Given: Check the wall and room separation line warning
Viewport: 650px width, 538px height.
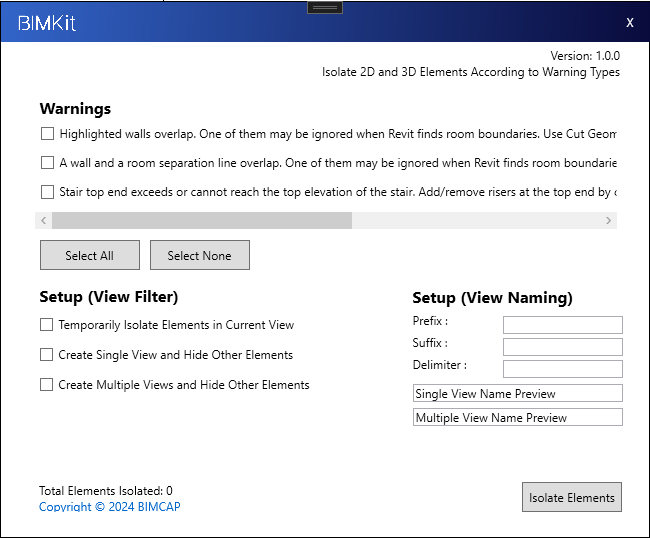Looking at the screenshot, I should coord(47,163).
